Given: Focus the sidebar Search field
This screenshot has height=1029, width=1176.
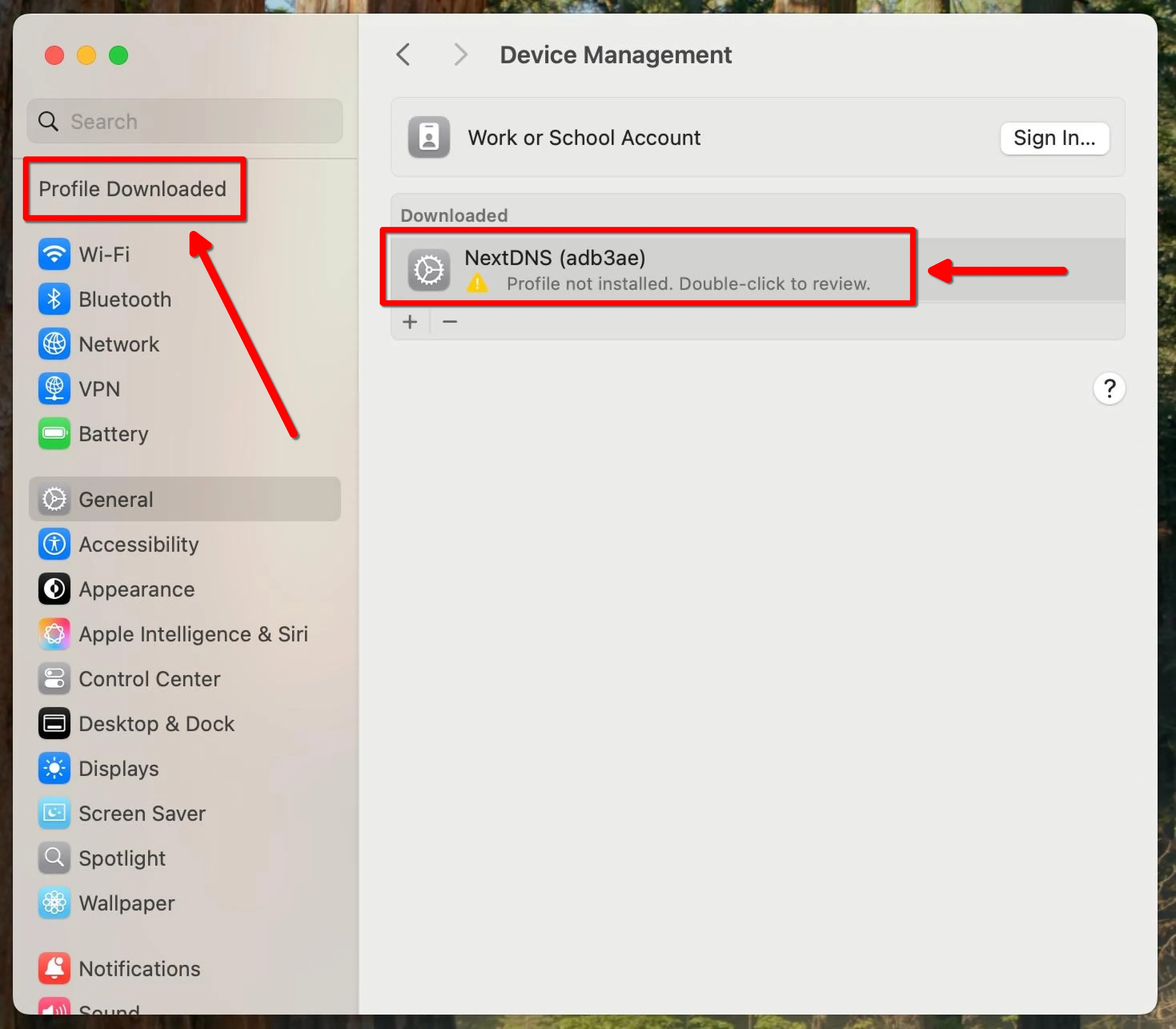Looking at the screenshot, I should pyautogui.click(x=195, y=121).
